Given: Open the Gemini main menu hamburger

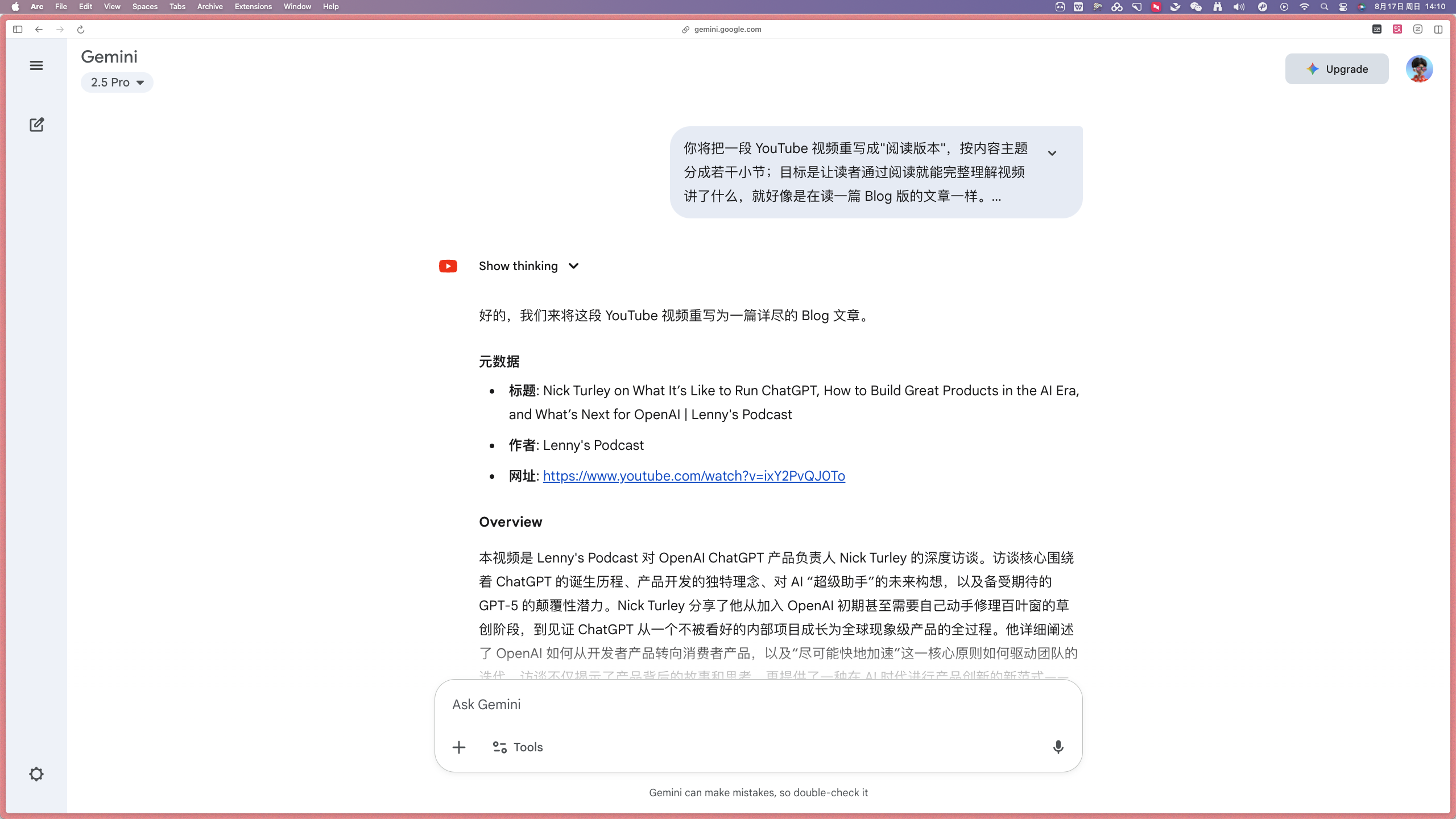Looking at the screenshot, I should click(x=36, y=65).
